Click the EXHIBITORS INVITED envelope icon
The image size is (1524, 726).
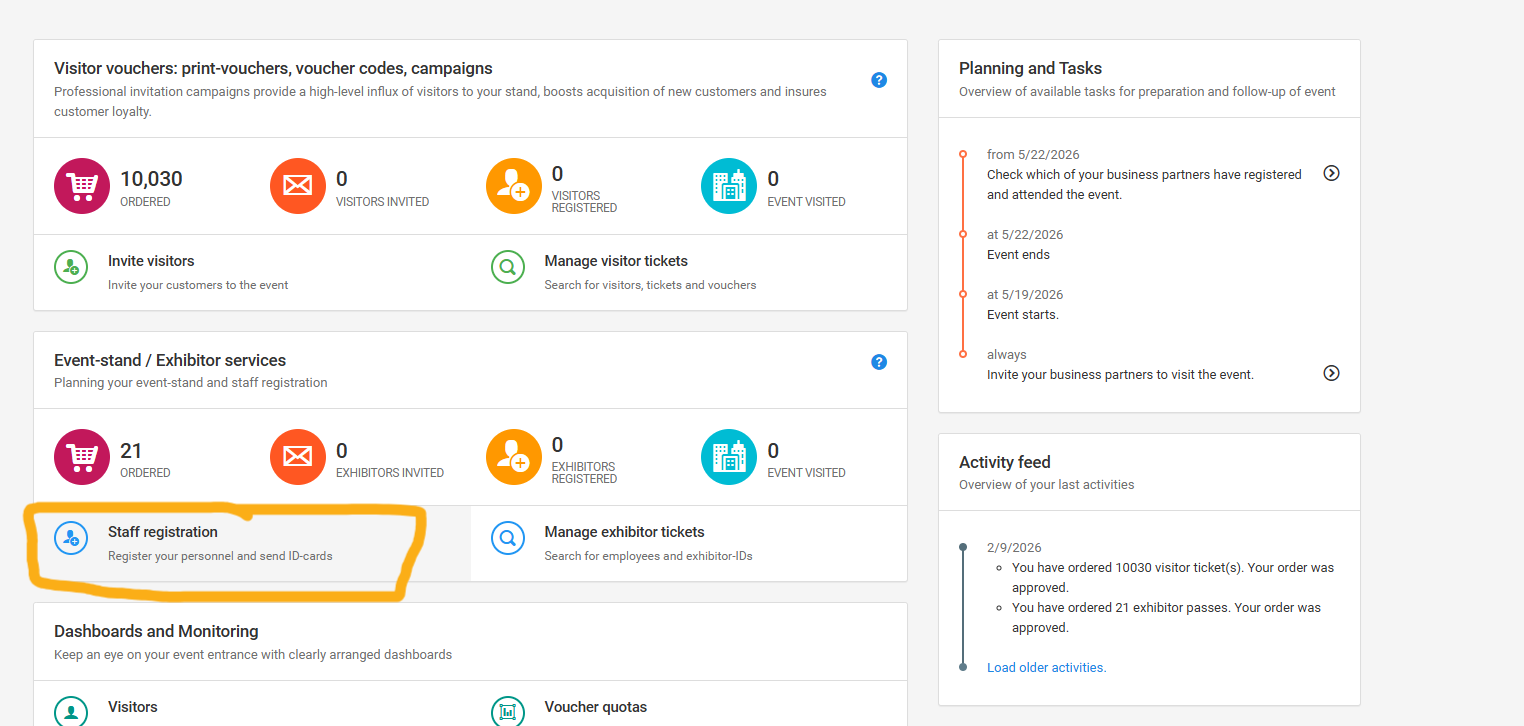click(x=298, y=457)
